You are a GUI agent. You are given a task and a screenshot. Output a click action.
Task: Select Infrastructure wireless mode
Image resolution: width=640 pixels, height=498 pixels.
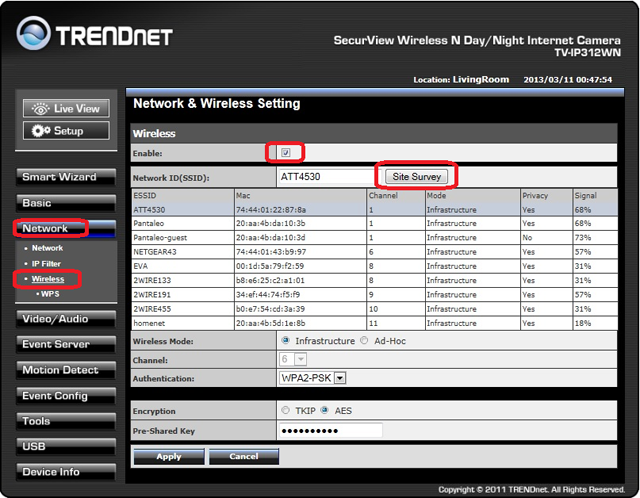[287, 341]
